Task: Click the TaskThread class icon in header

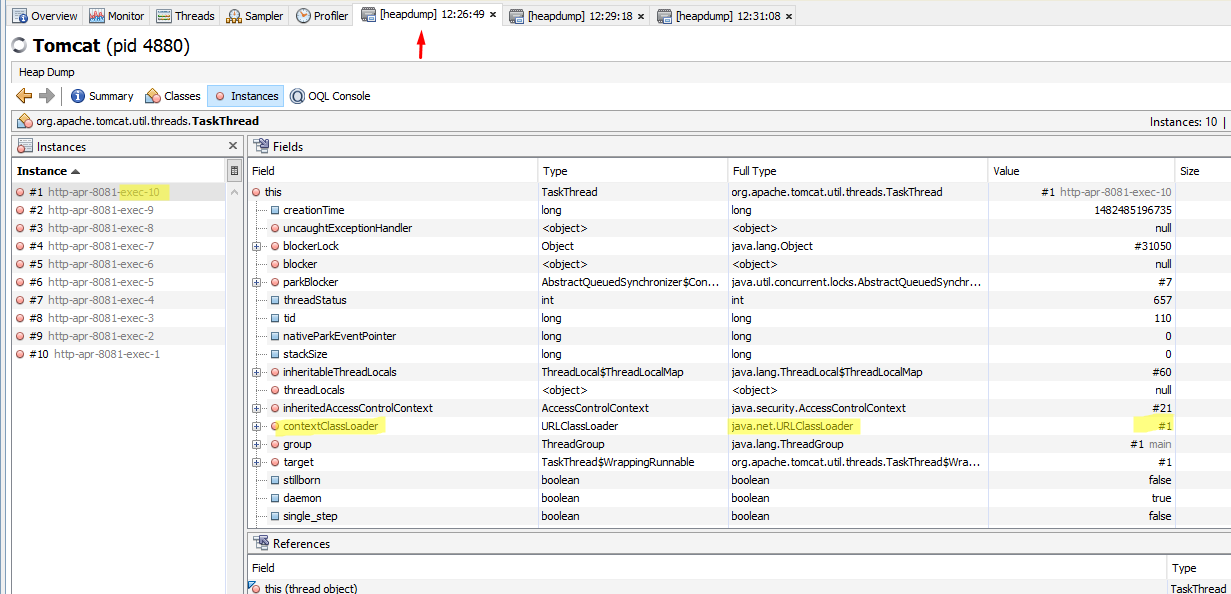Action: point(25,121)
